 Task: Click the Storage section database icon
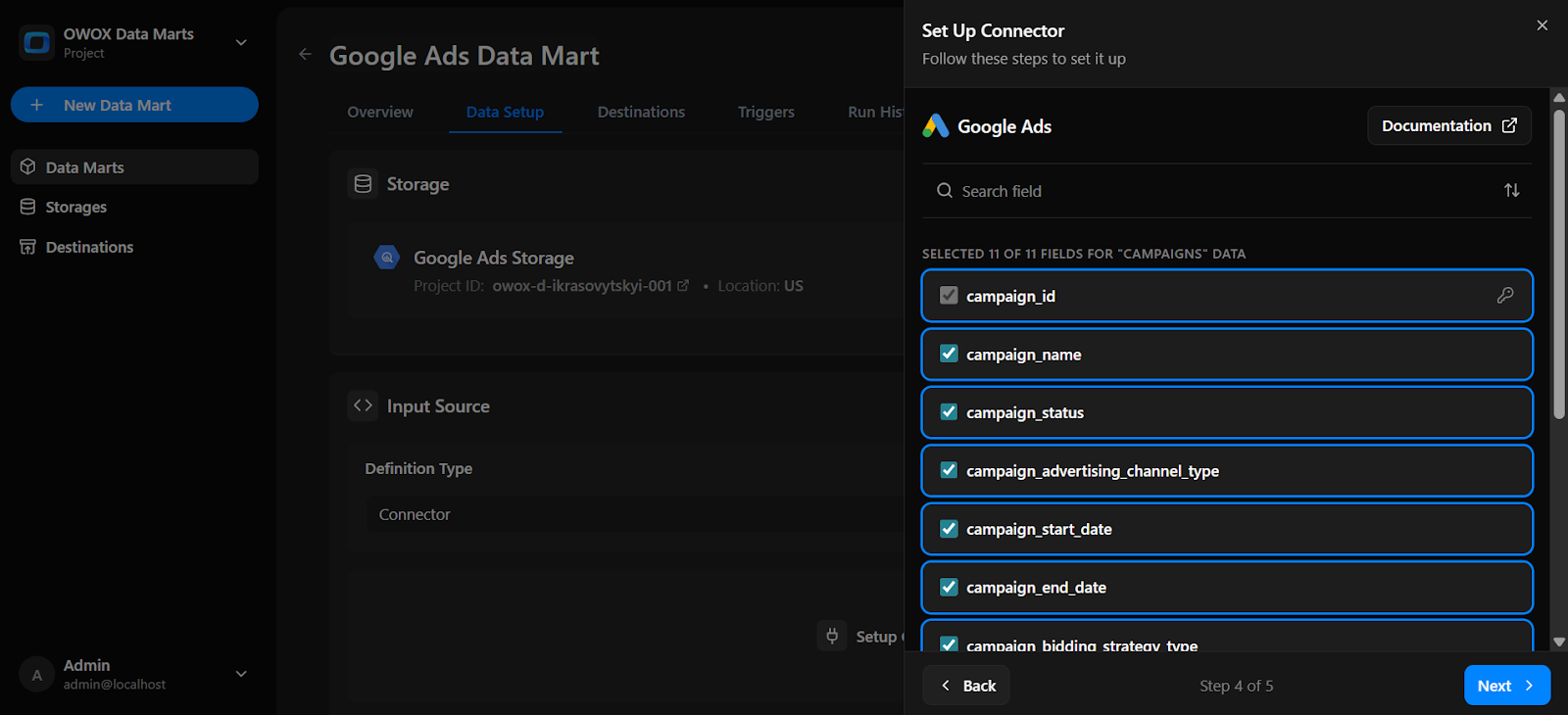[x=363, y=184]
